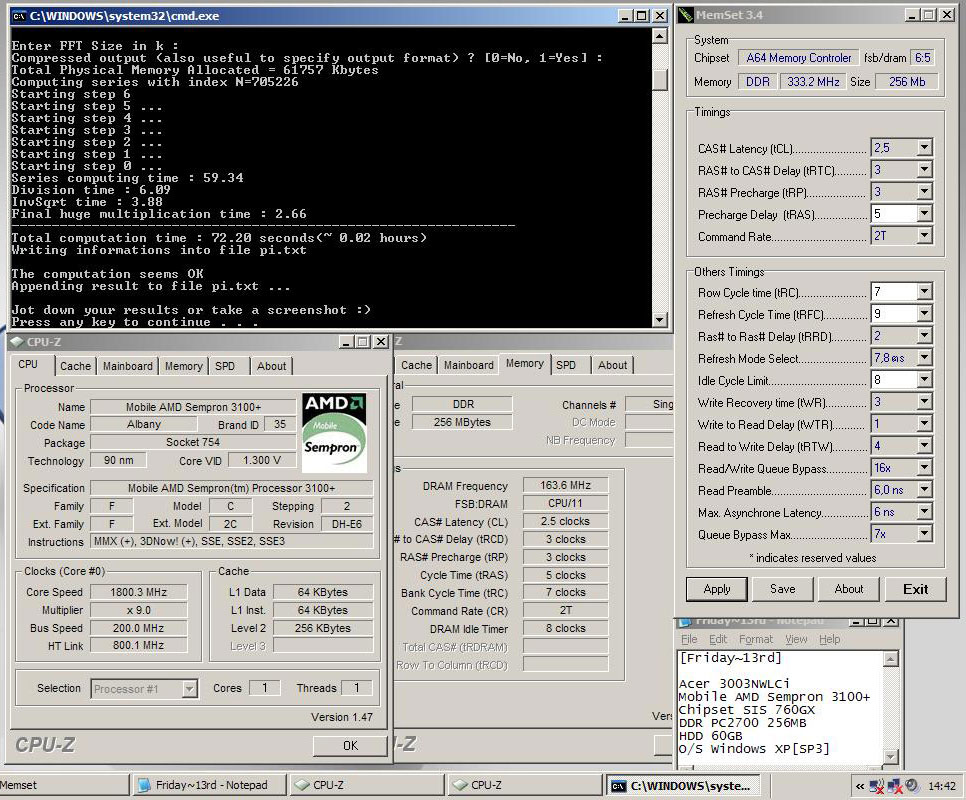
Task: Open the Format menu in Notepad
Action: 756,639
